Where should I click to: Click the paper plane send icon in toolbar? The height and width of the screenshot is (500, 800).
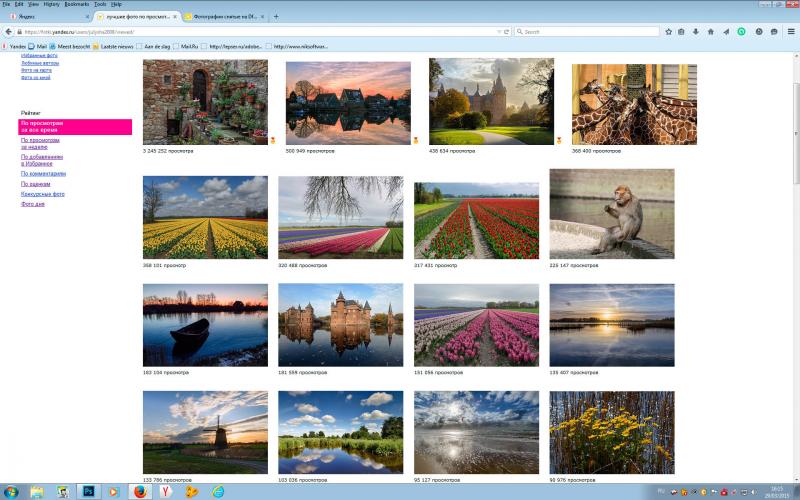point(726,32)
